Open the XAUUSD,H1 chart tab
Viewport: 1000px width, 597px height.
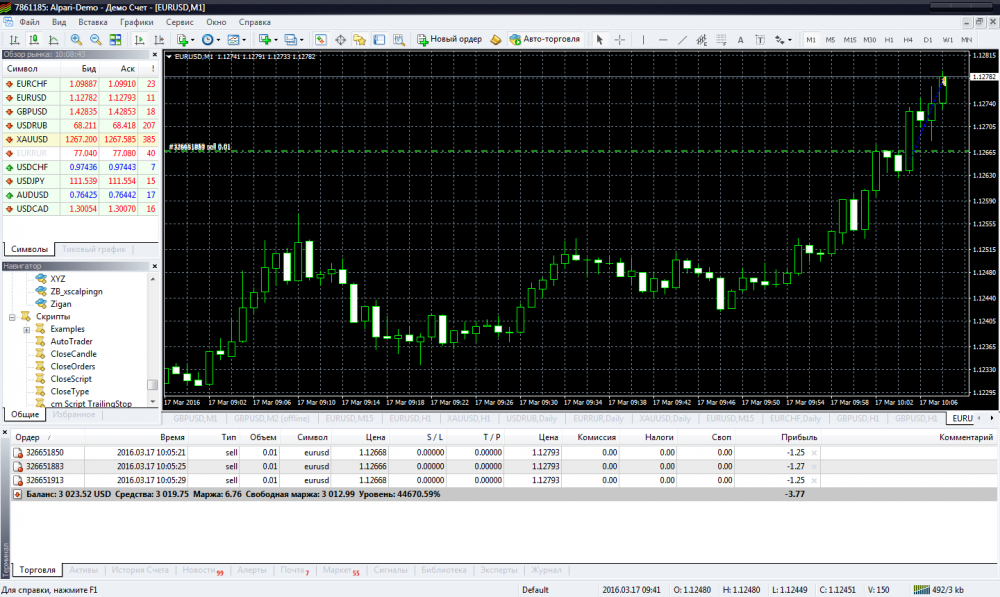click(469, 418)
